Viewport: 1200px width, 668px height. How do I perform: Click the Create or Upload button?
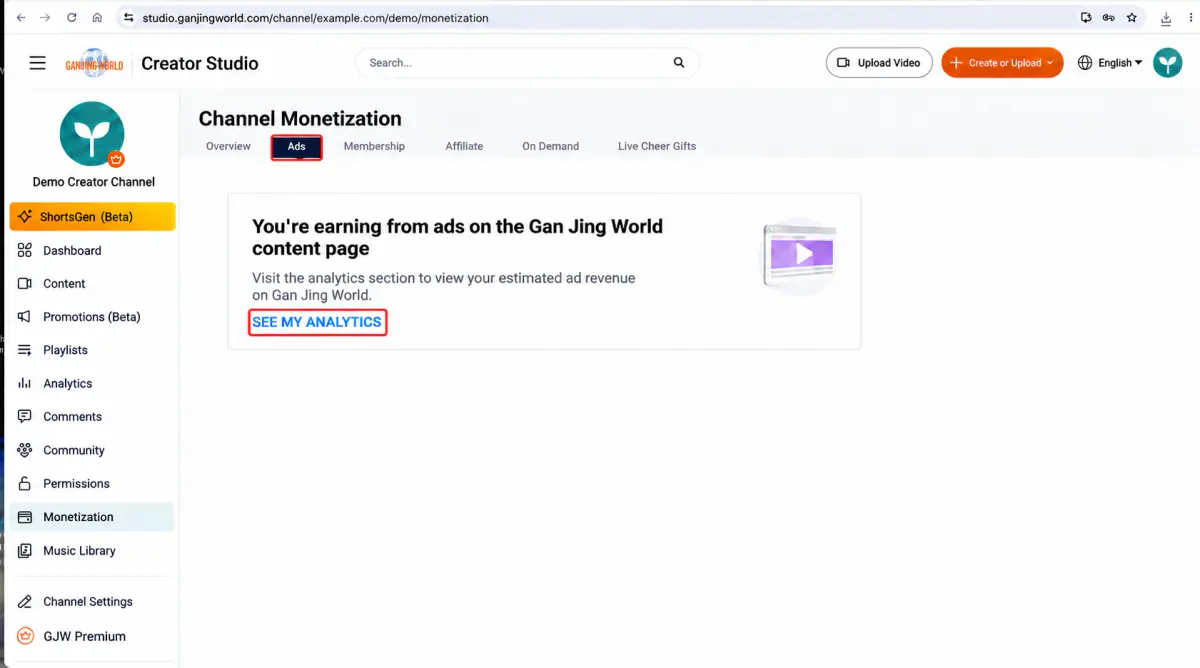point(1002,63)
